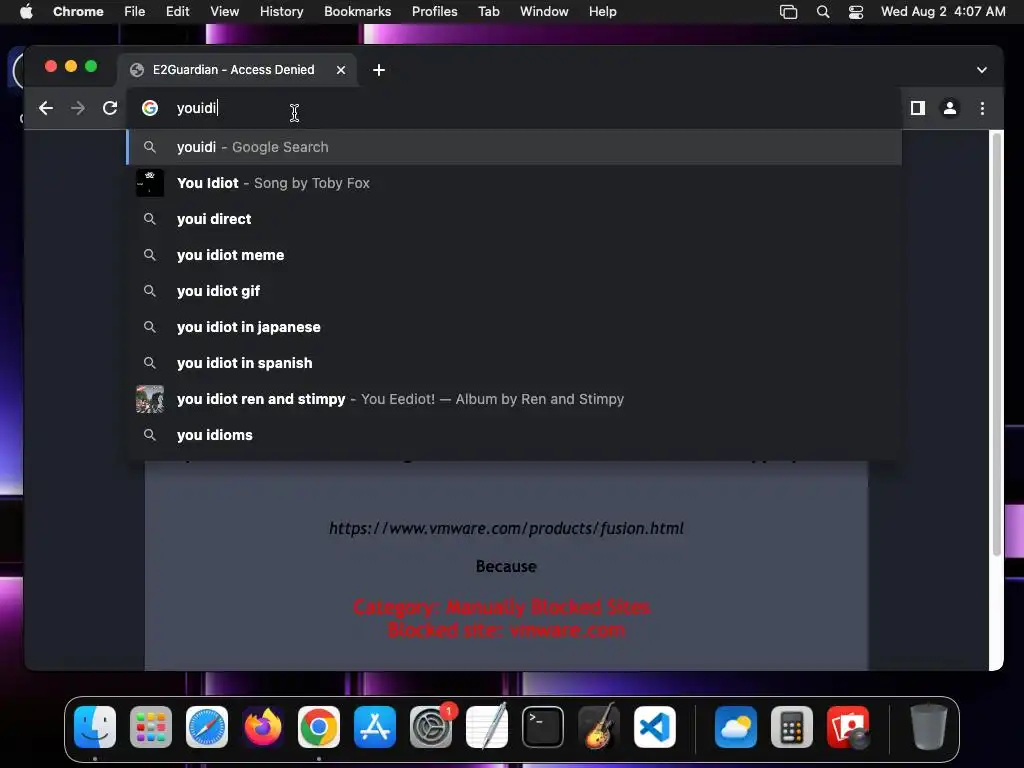Select the E2Guardian - Access Denied tab

[x=238, y=70]
